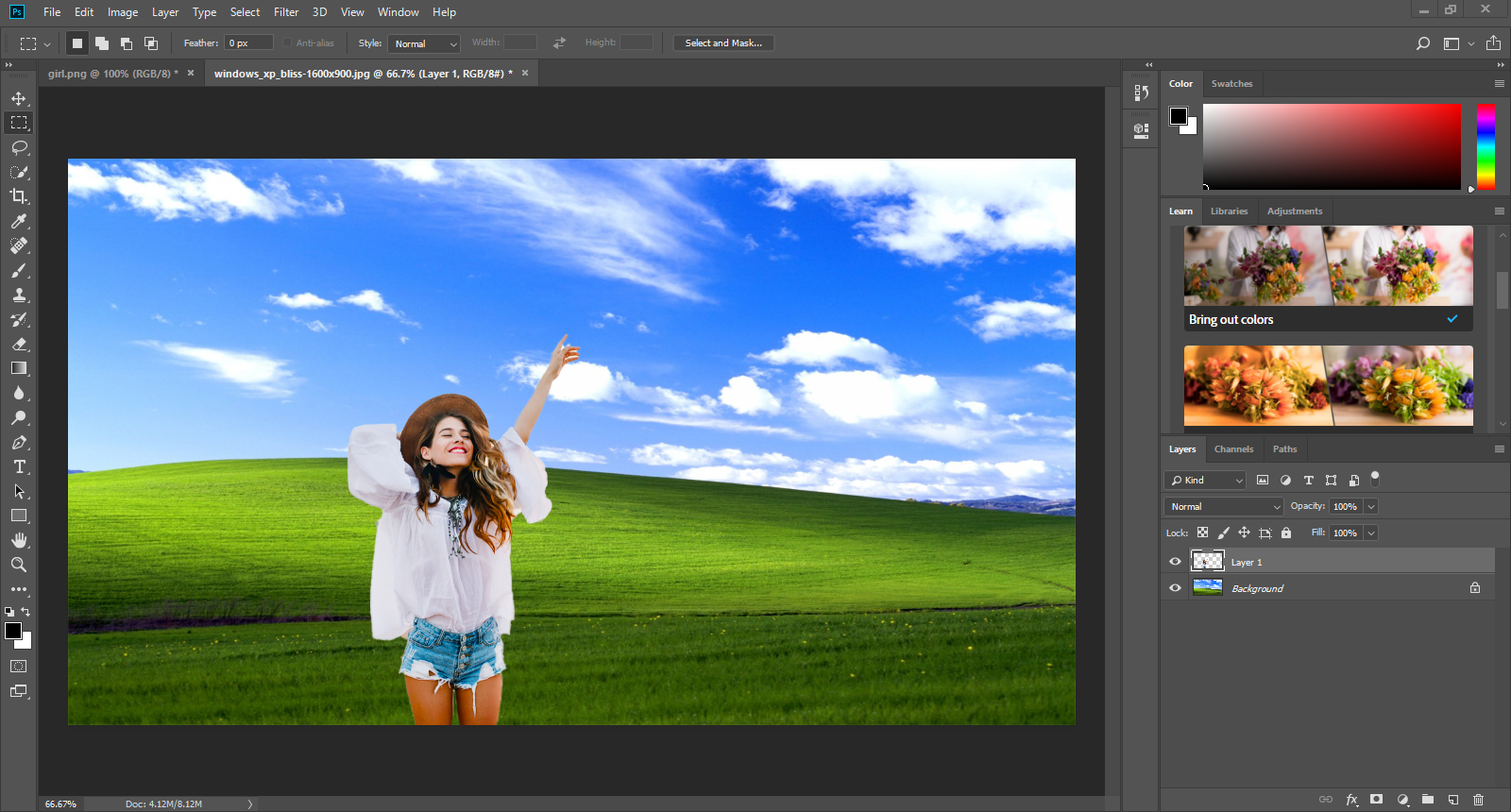Select the Lasso tool
Image resolution: width=1511 pixels, height=812 pixels.
tap(19, 147)
